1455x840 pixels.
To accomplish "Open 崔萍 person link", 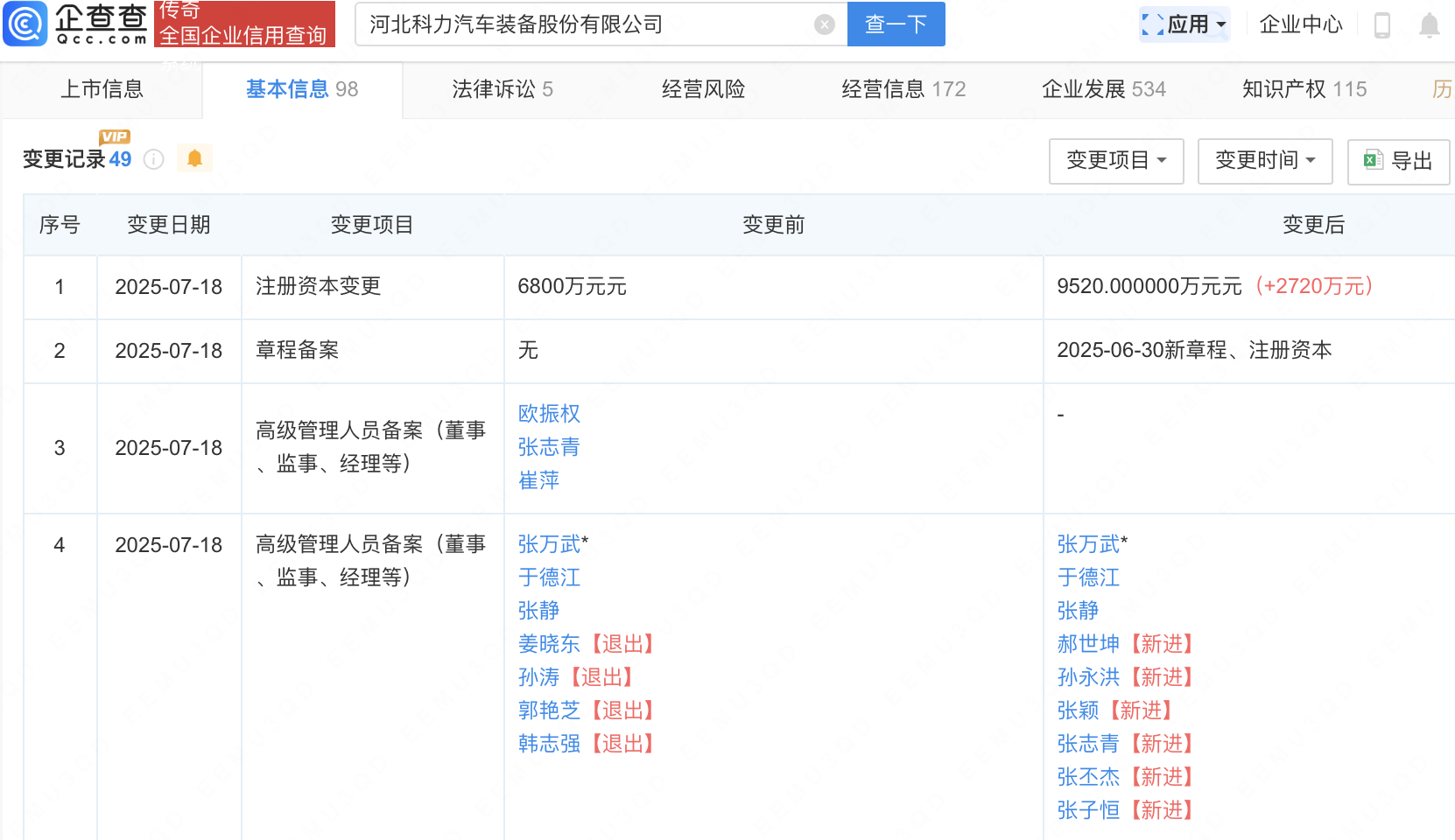I will pyautogui.click(x=538, y=480).
